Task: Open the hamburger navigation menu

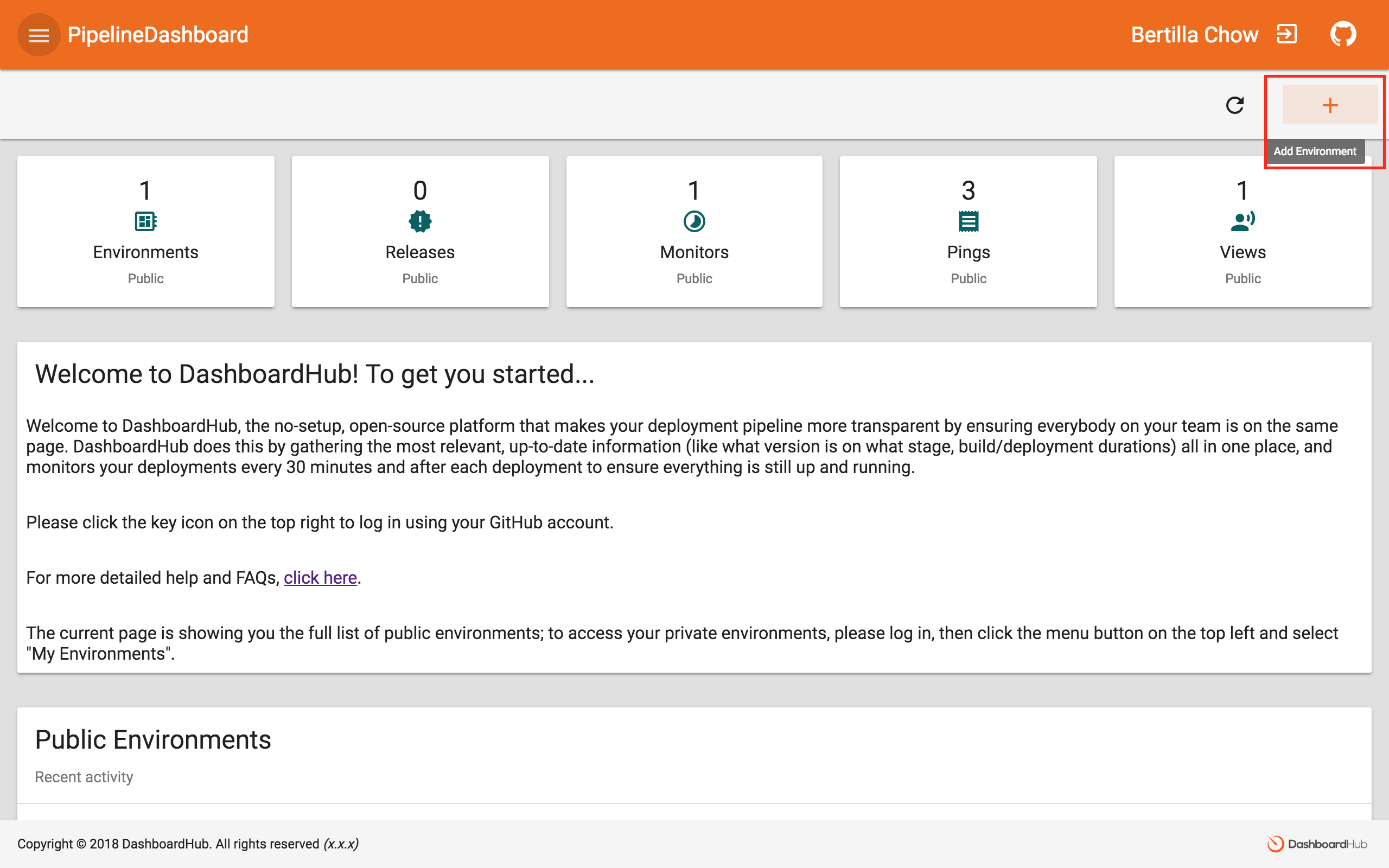Action: [39, 35]
